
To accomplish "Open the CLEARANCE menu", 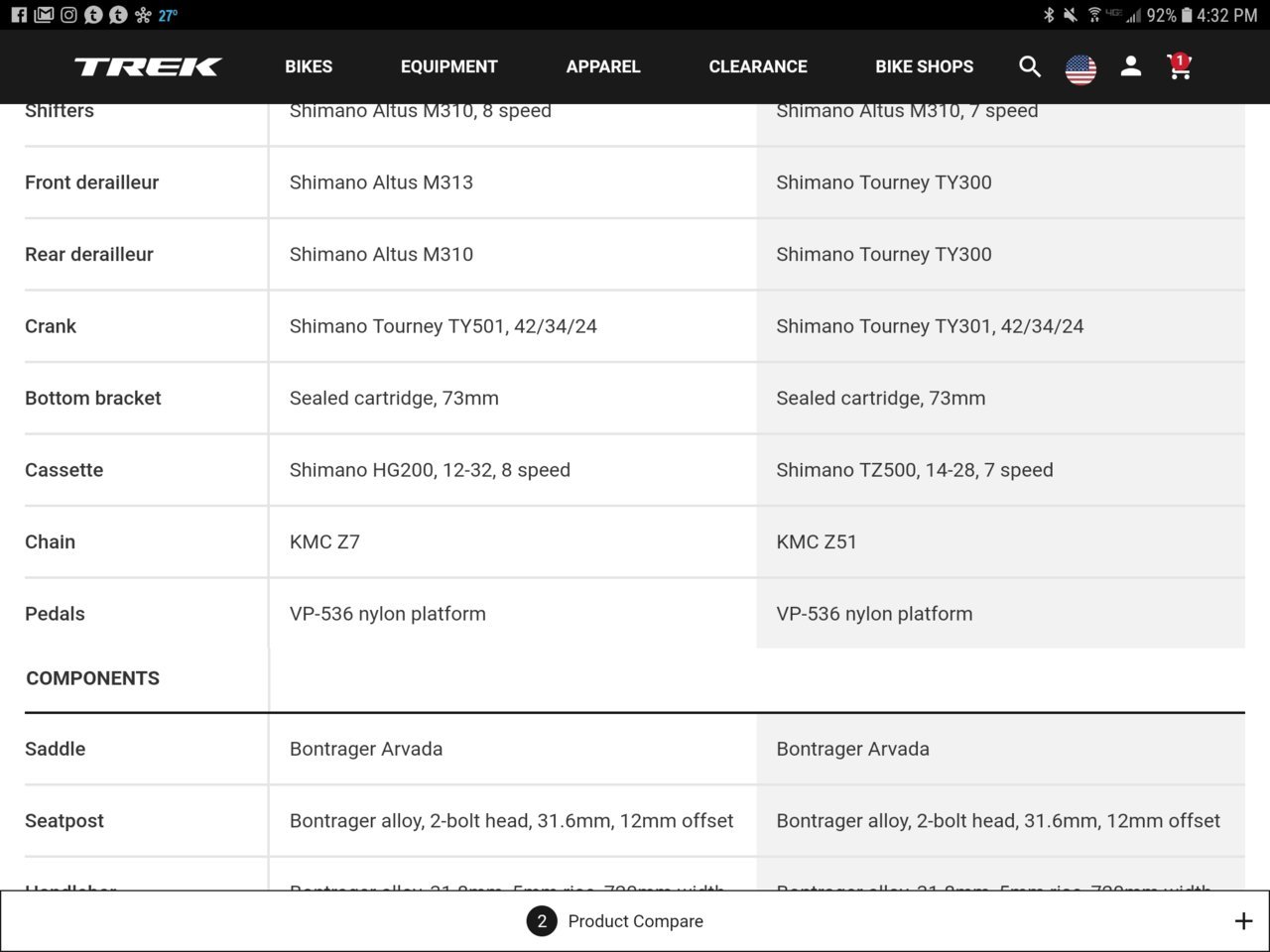I will tap(758, 66).
